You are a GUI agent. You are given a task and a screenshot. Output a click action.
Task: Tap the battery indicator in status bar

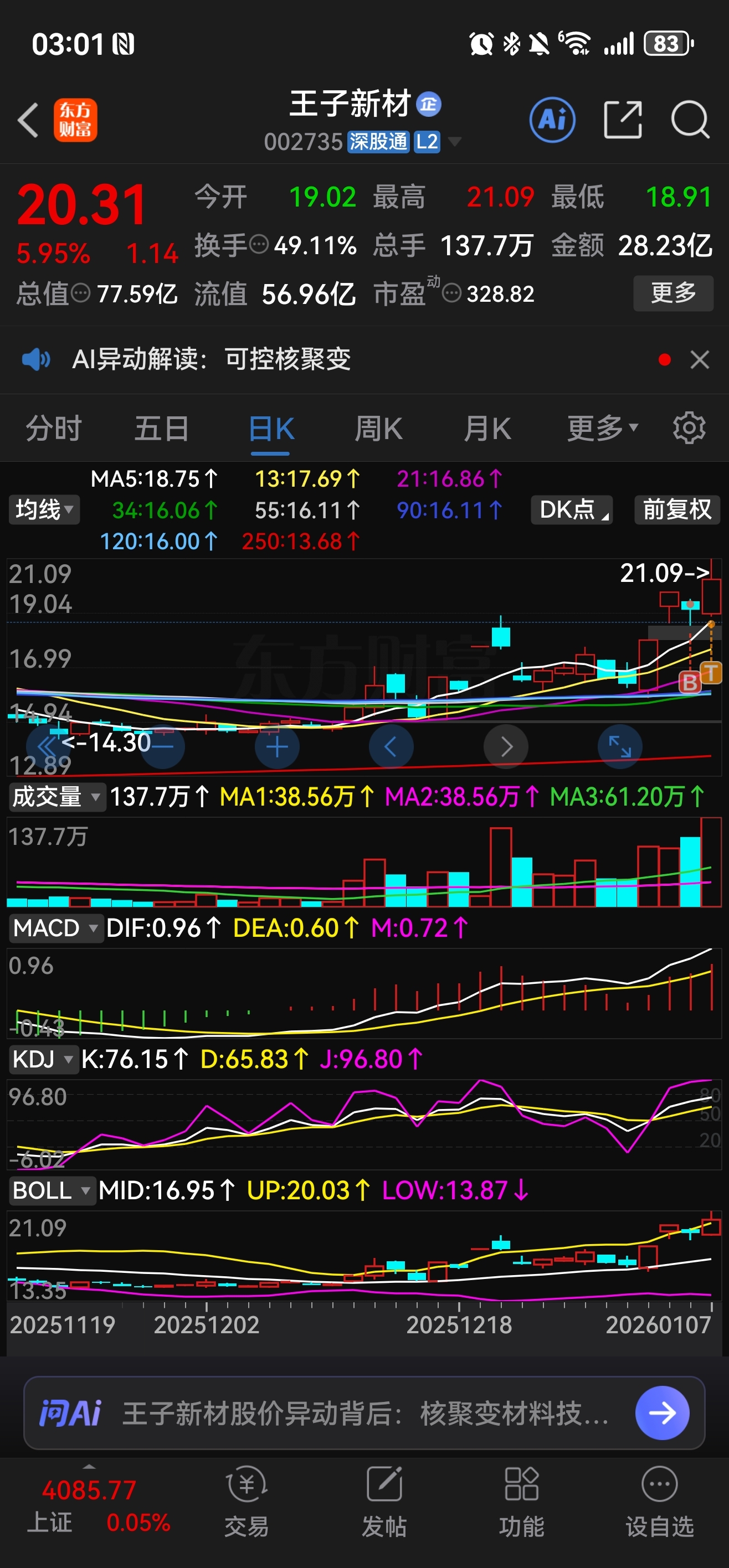669,44
